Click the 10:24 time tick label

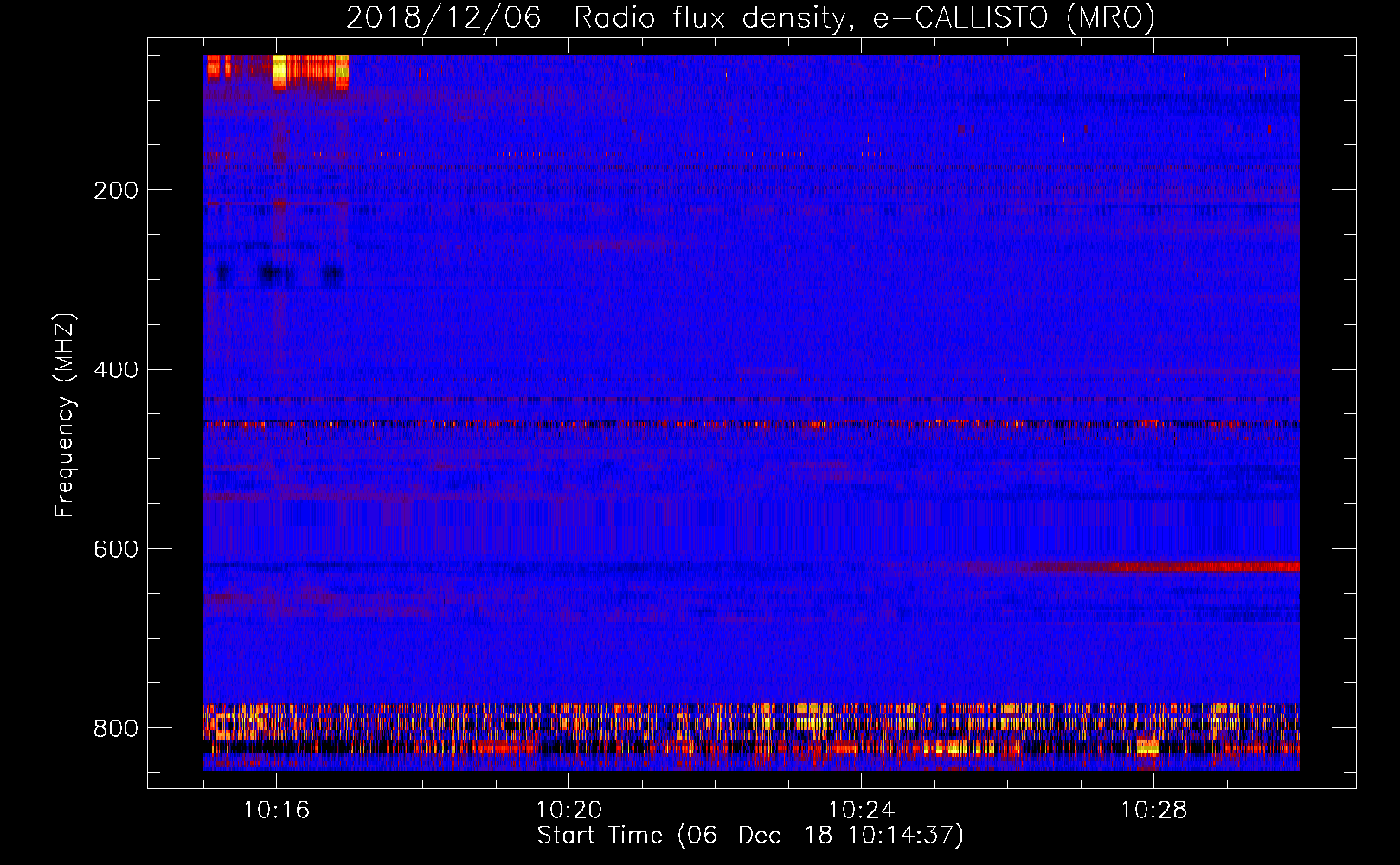tap(861, 810)
